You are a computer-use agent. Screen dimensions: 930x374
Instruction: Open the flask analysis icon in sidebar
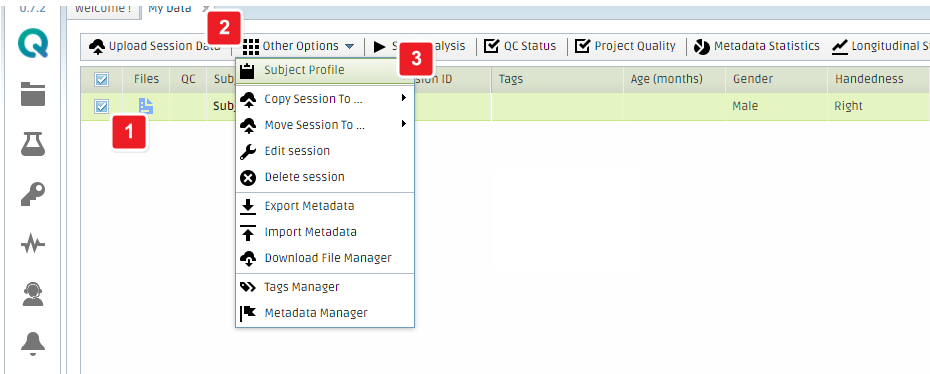click(x=33, y=144)
